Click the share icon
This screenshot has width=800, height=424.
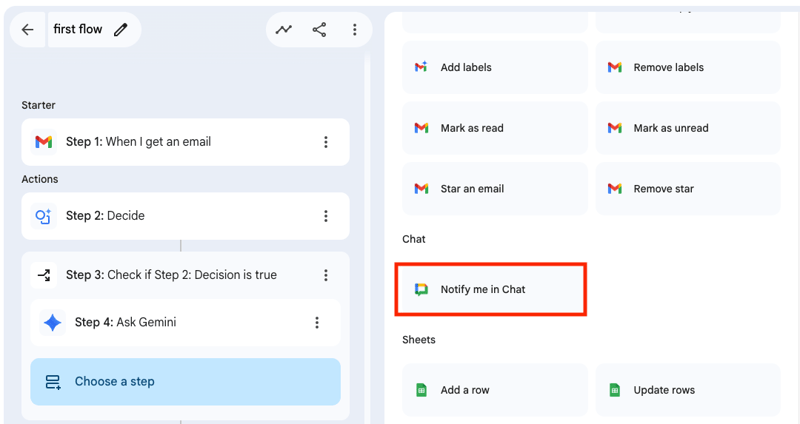[x=319, y=30]
